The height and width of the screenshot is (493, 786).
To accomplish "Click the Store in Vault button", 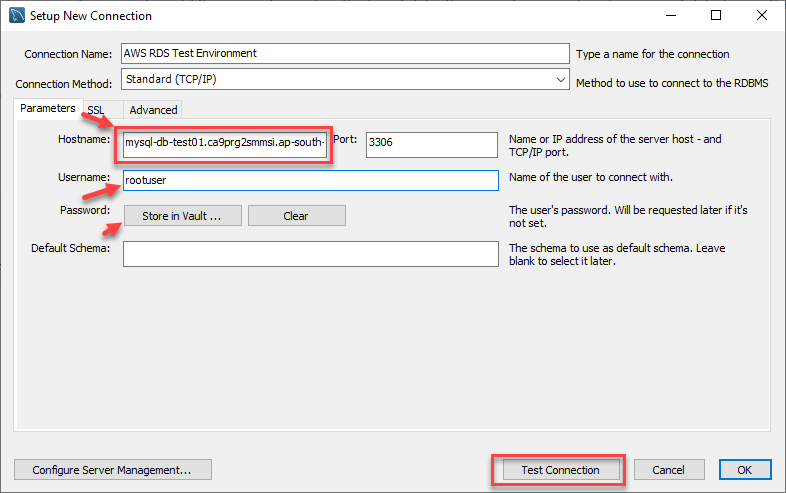I will coord(182,216).
